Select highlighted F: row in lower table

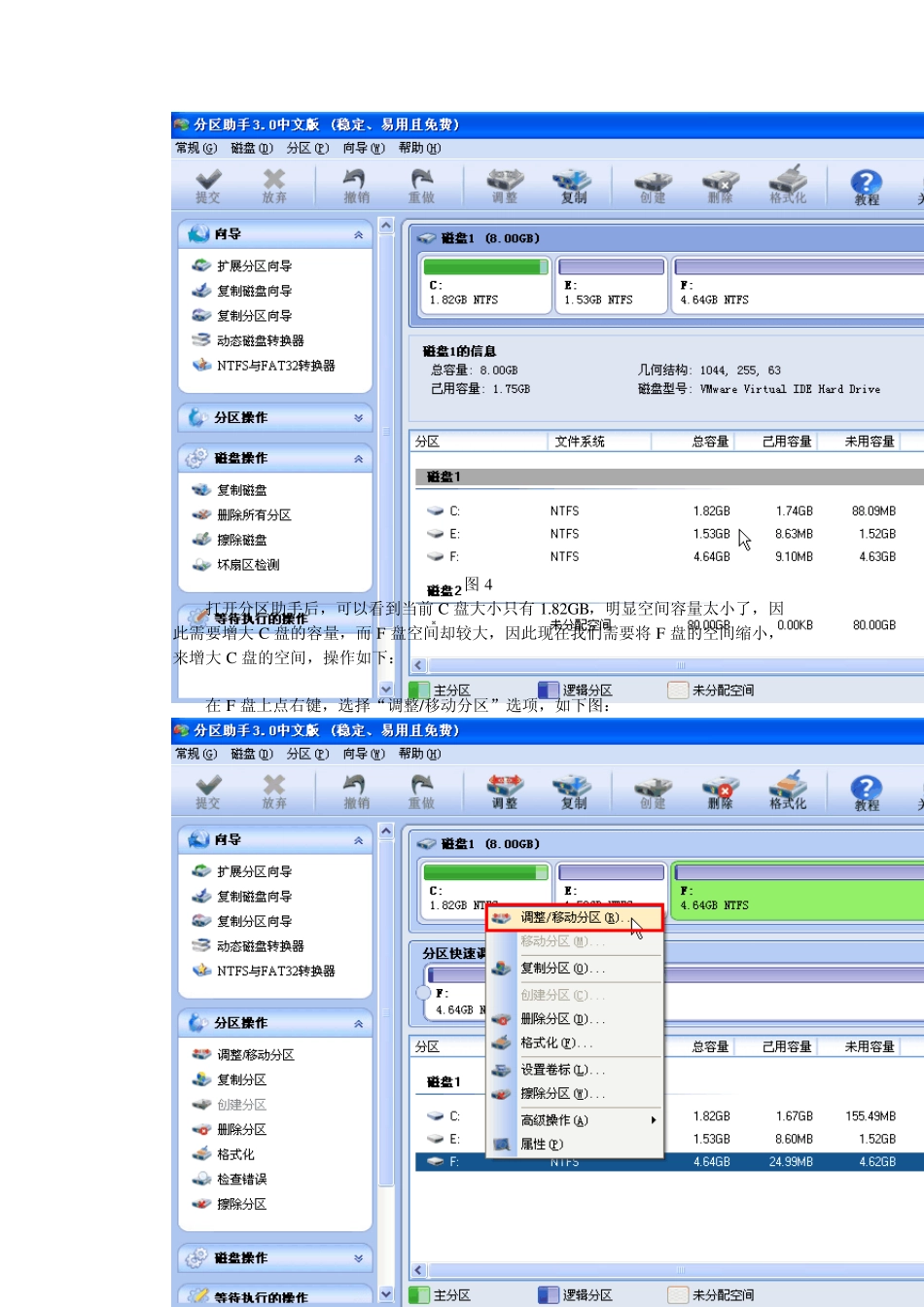[669, 1161]
